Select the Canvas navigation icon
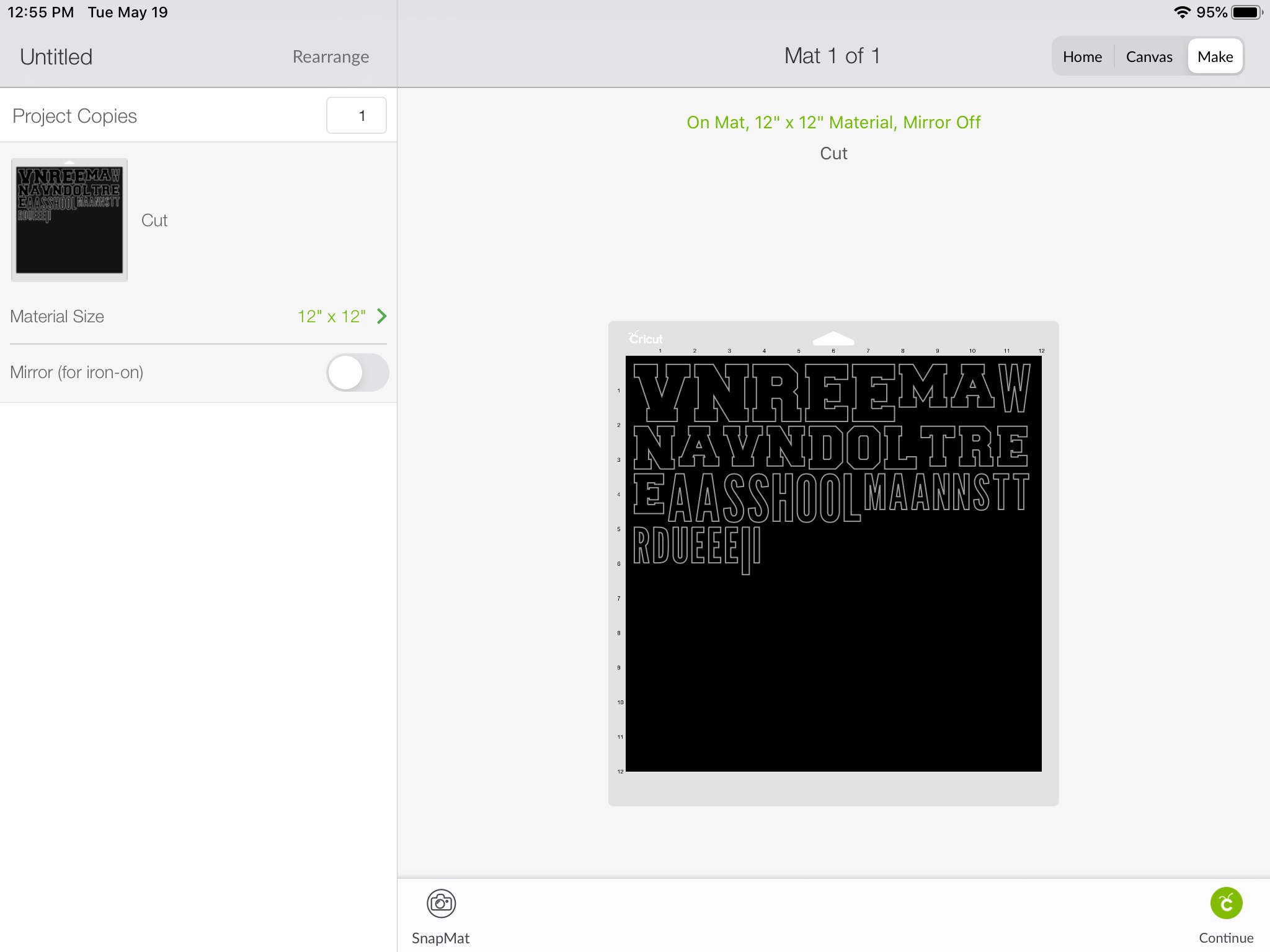The height and width of the screenshot is (952, 1270). point(1149,55)
